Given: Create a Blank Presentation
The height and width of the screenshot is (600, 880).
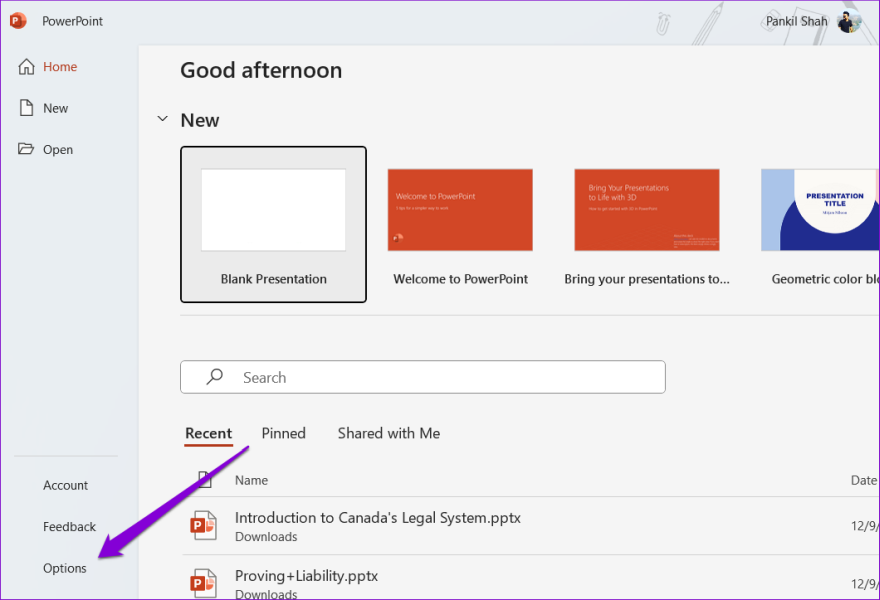Looking at the screenshot, I should (273, 210).
